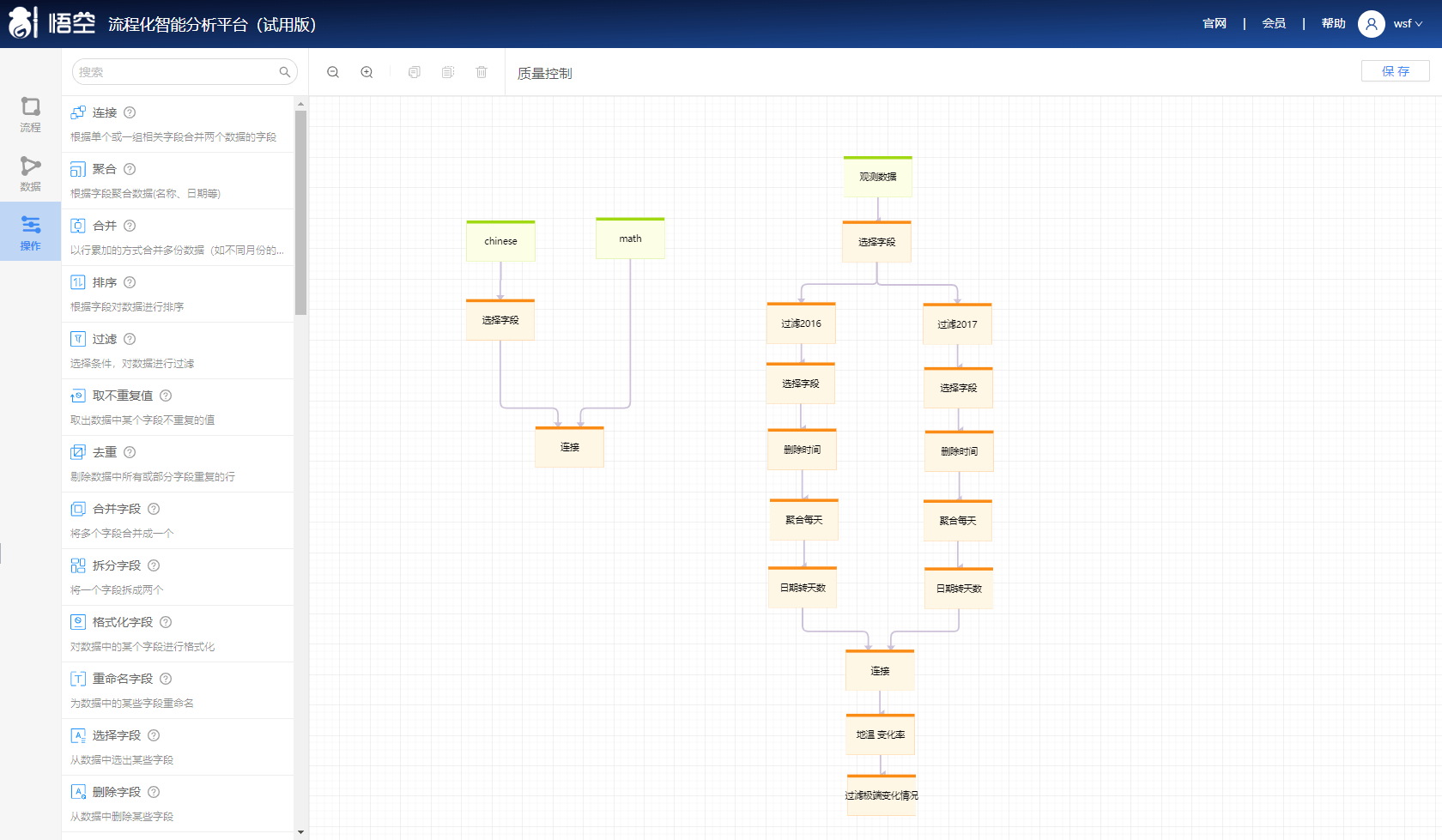This screenshot has width=1442, height=840.
Task: Switch to the 流程 sidebar tab
Action: tap(31, 115)
